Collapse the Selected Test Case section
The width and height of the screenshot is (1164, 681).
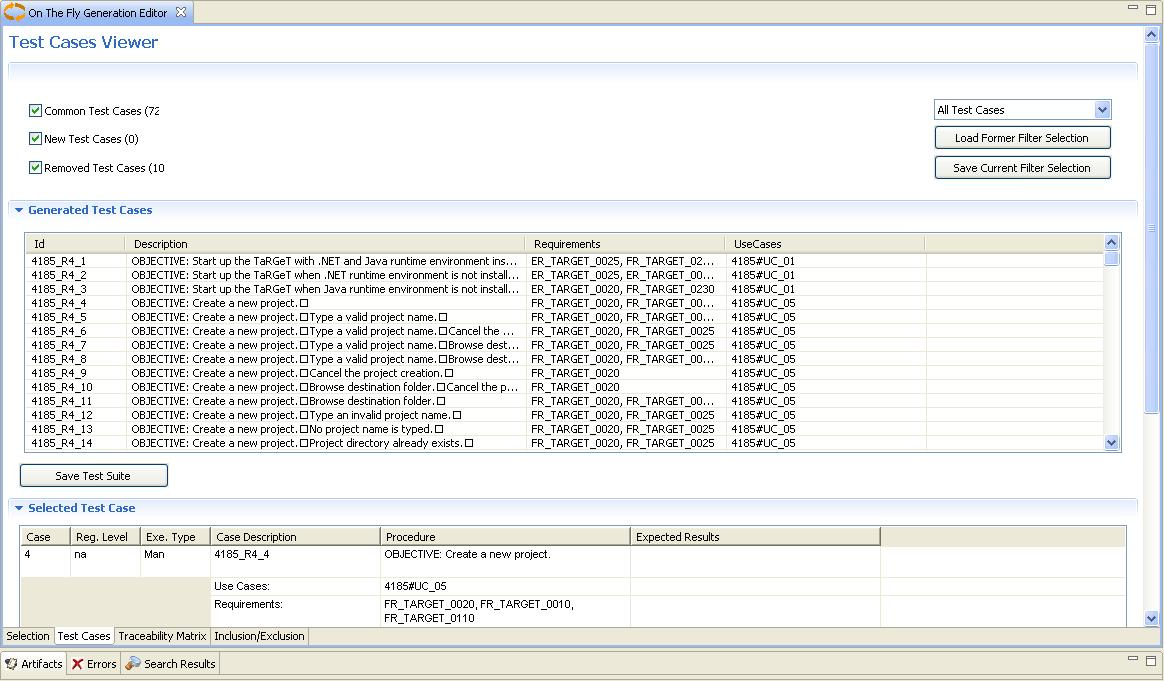point(19,508)
